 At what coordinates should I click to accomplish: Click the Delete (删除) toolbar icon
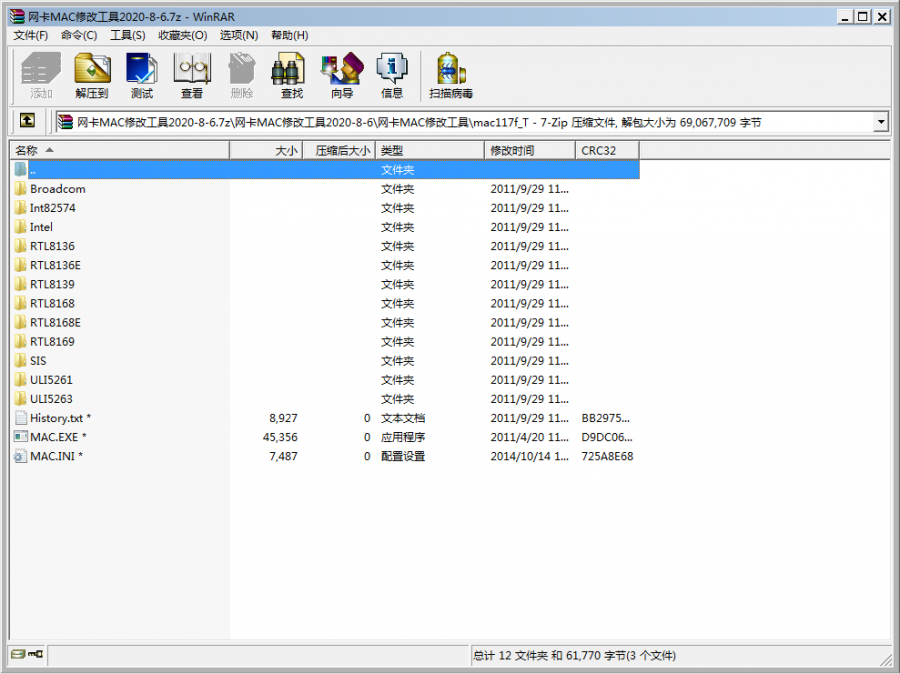(242, 69)
